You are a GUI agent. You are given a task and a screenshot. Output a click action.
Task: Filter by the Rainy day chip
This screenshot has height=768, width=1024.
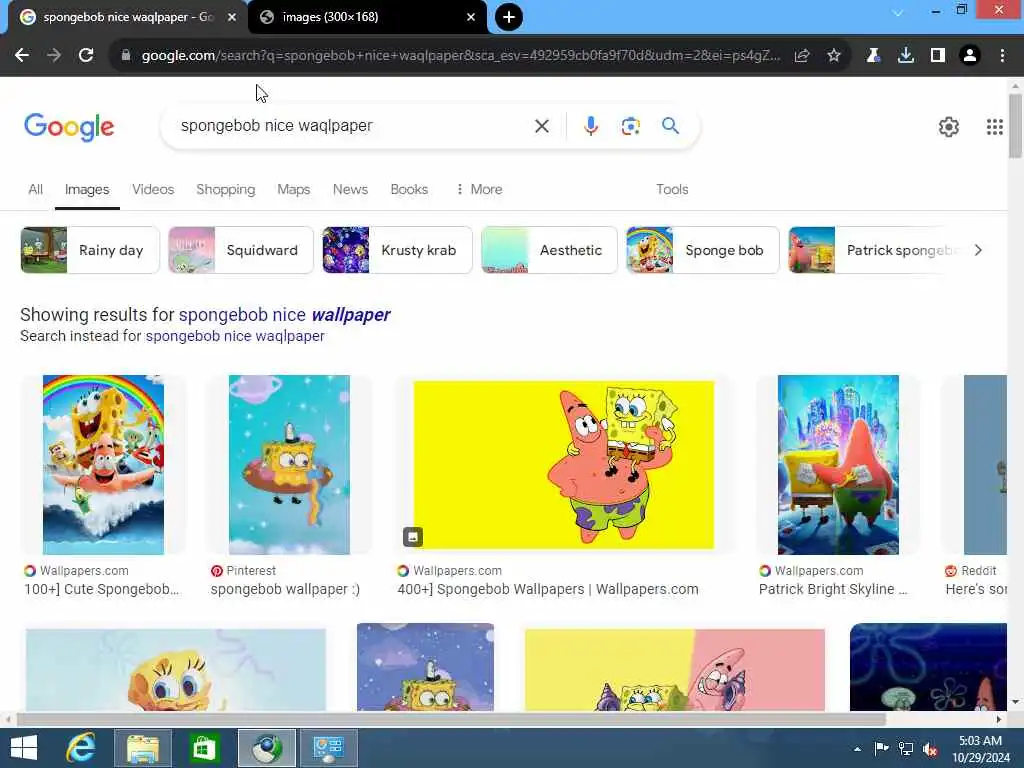(89, 250)
